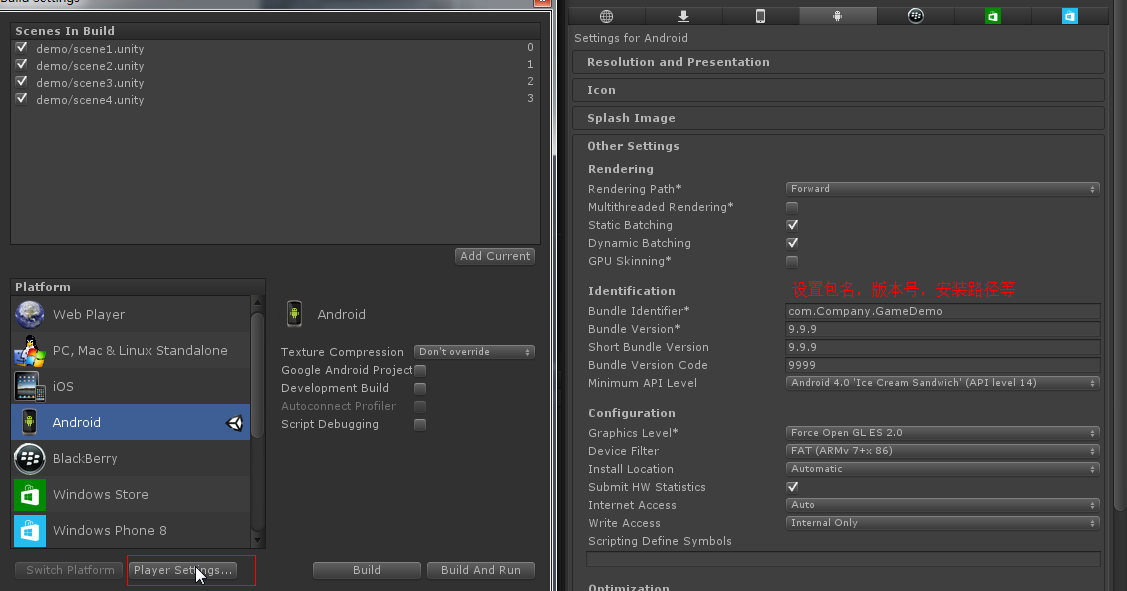
Task: Open Internet Access dropdown
Action: [x=942, y=505]
